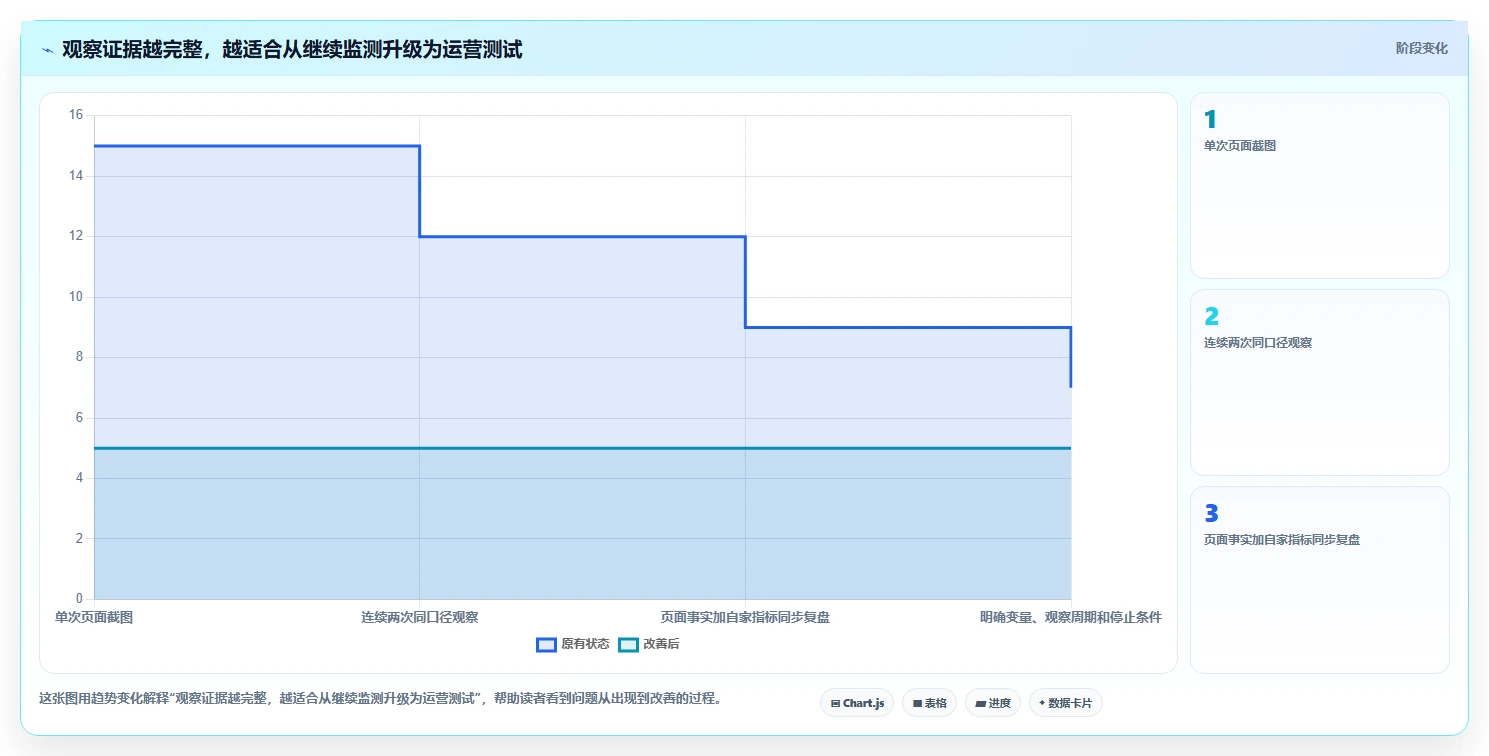Click the 表格 tag
The width and height of the screenshot is (1489, 756).
930,703
